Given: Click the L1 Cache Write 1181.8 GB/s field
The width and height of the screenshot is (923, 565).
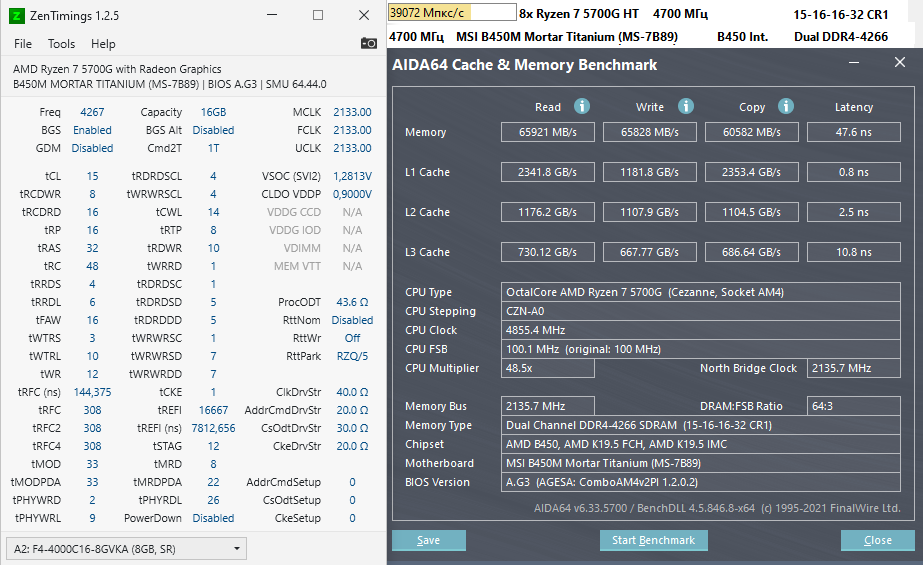Looking at the screenshot, I should pyautogui.click(x=650, y=172).
